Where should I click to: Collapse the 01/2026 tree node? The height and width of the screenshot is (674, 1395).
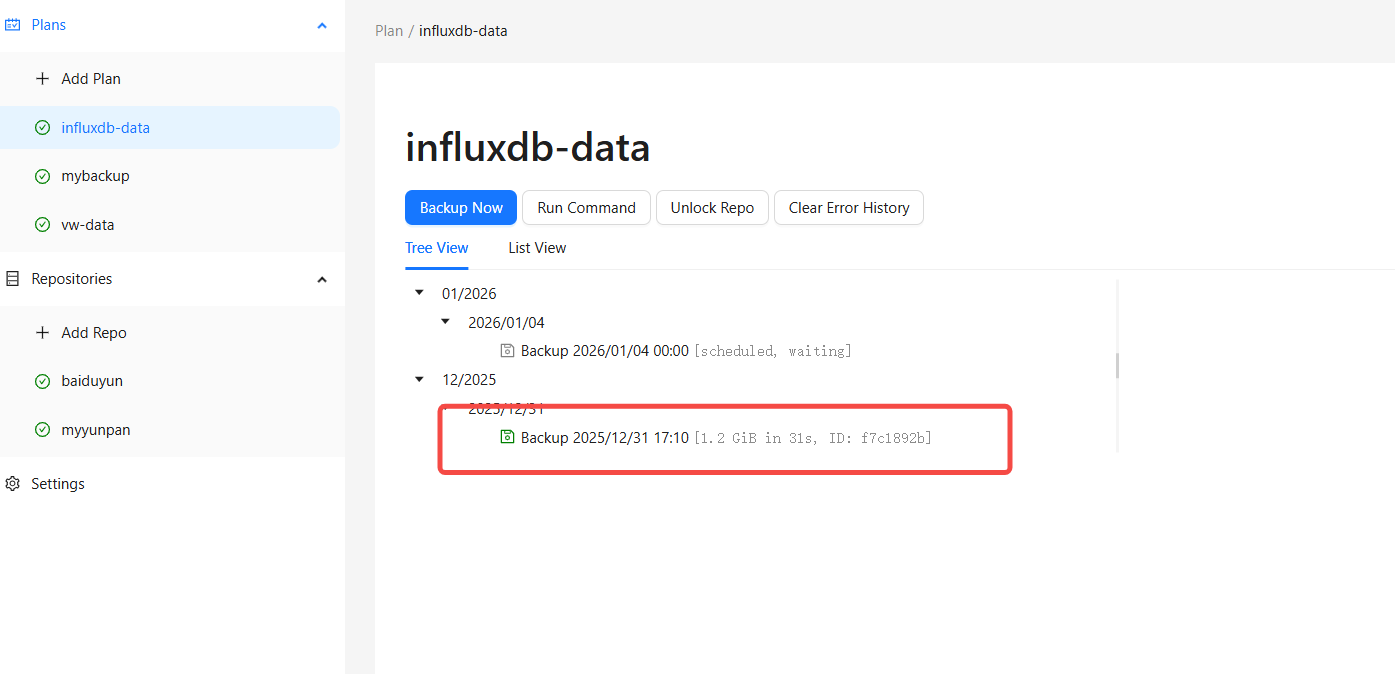click(x=419, y=293)
